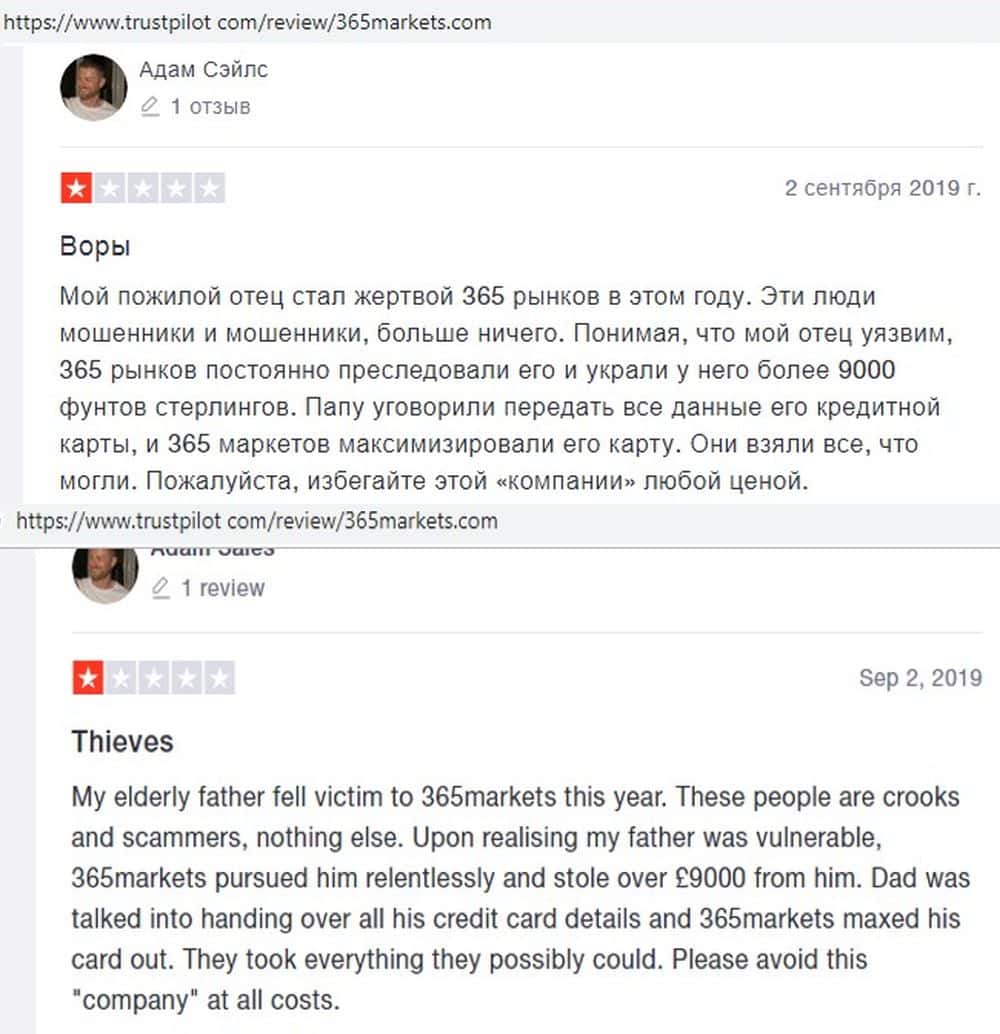This screenshot has width=1000, height=1034.
Task: Click the Trustpilot URL at the very top
Action: pos(248,21)
